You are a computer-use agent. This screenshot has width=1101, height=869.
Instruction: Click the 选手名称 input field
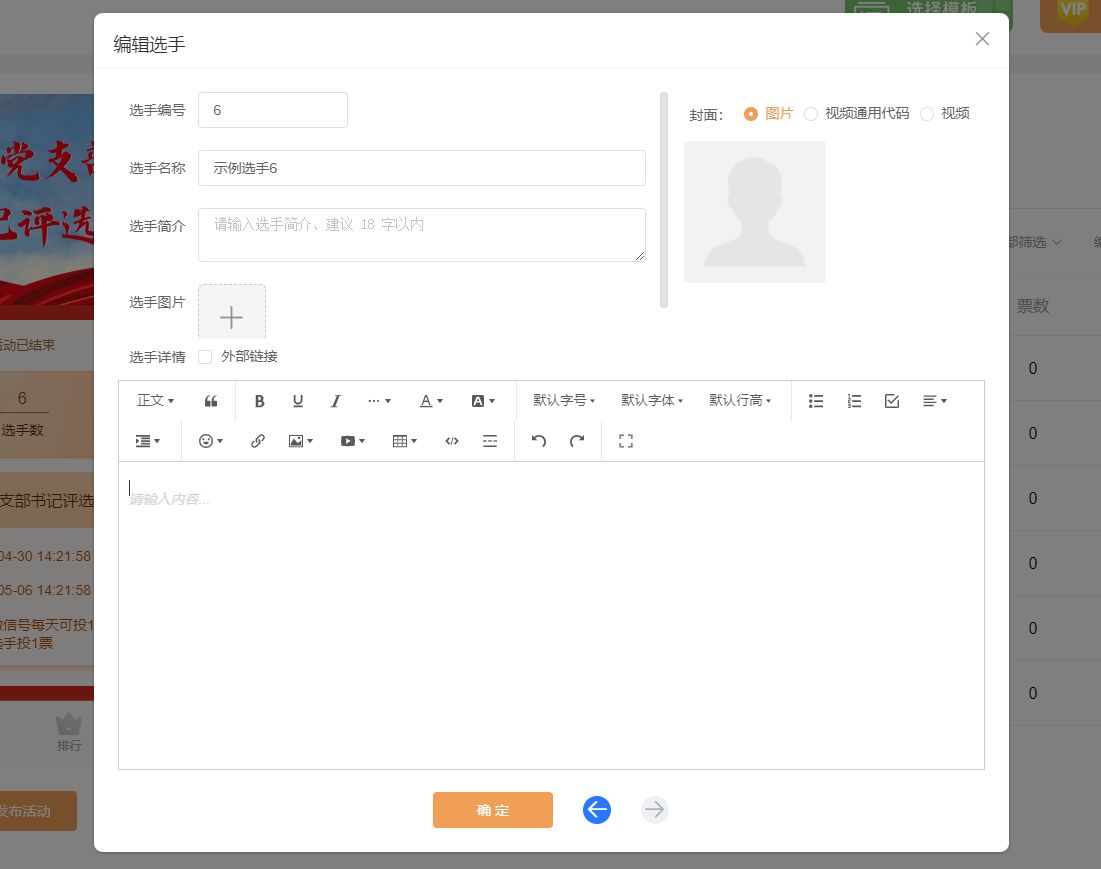[x=421, y=168]
